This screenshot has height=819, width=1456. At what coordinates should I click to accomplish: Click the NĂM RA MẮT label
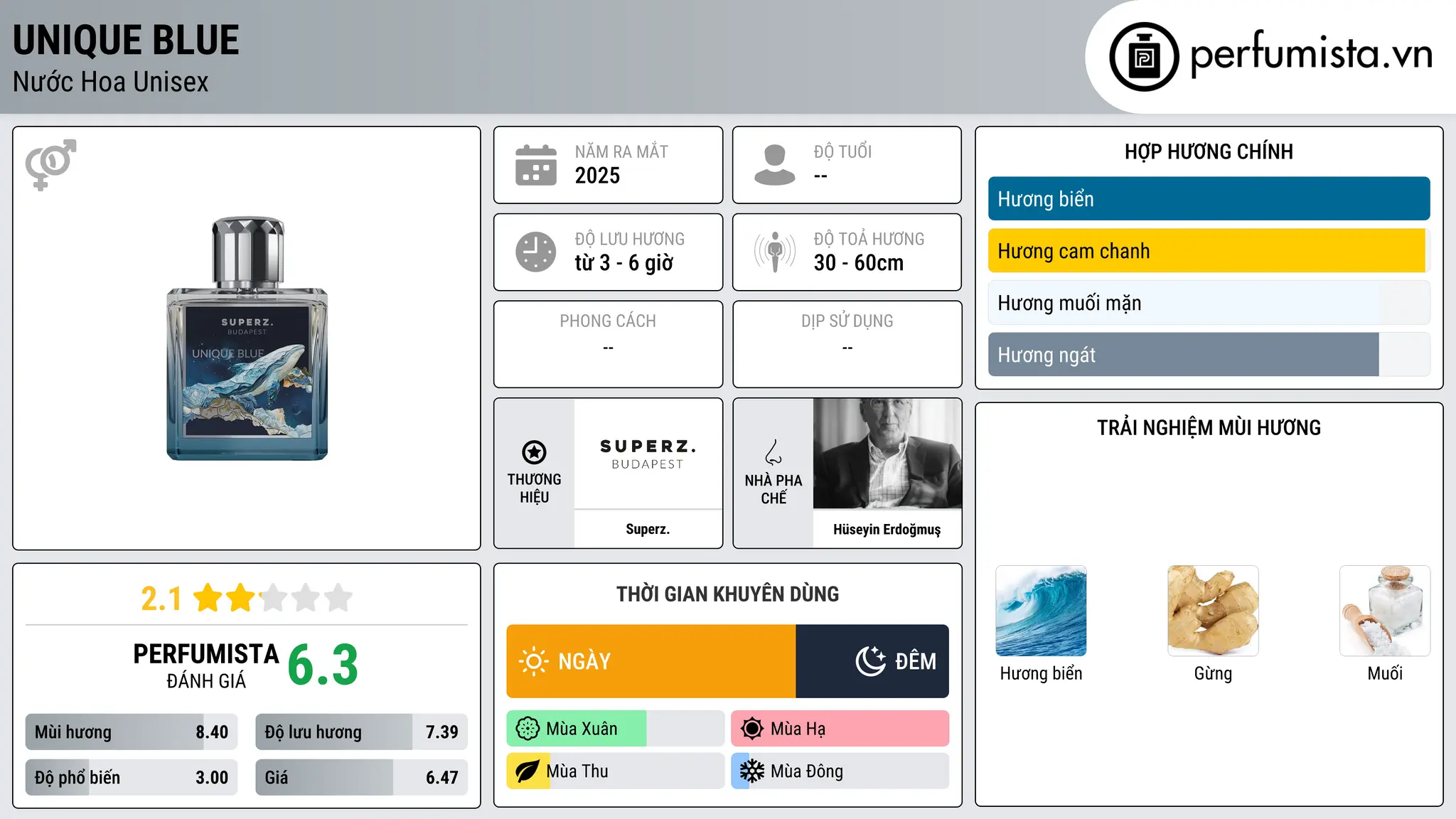click(x=621, y=151)
